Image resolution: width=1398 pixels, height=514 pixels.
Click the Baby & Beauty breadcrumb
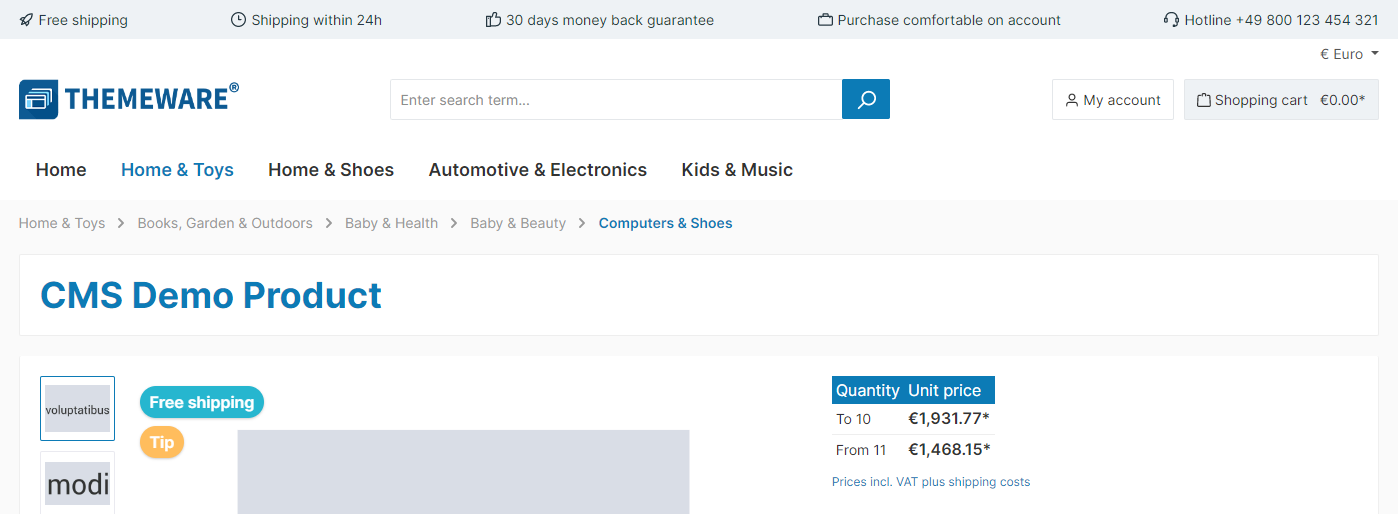point(518,223)
